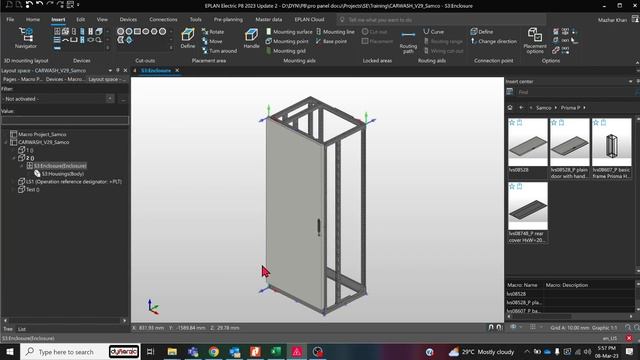The width and height of the screenshot is (640, 360).
Task: Click the Windows Start button
Action: pos(9,351)
